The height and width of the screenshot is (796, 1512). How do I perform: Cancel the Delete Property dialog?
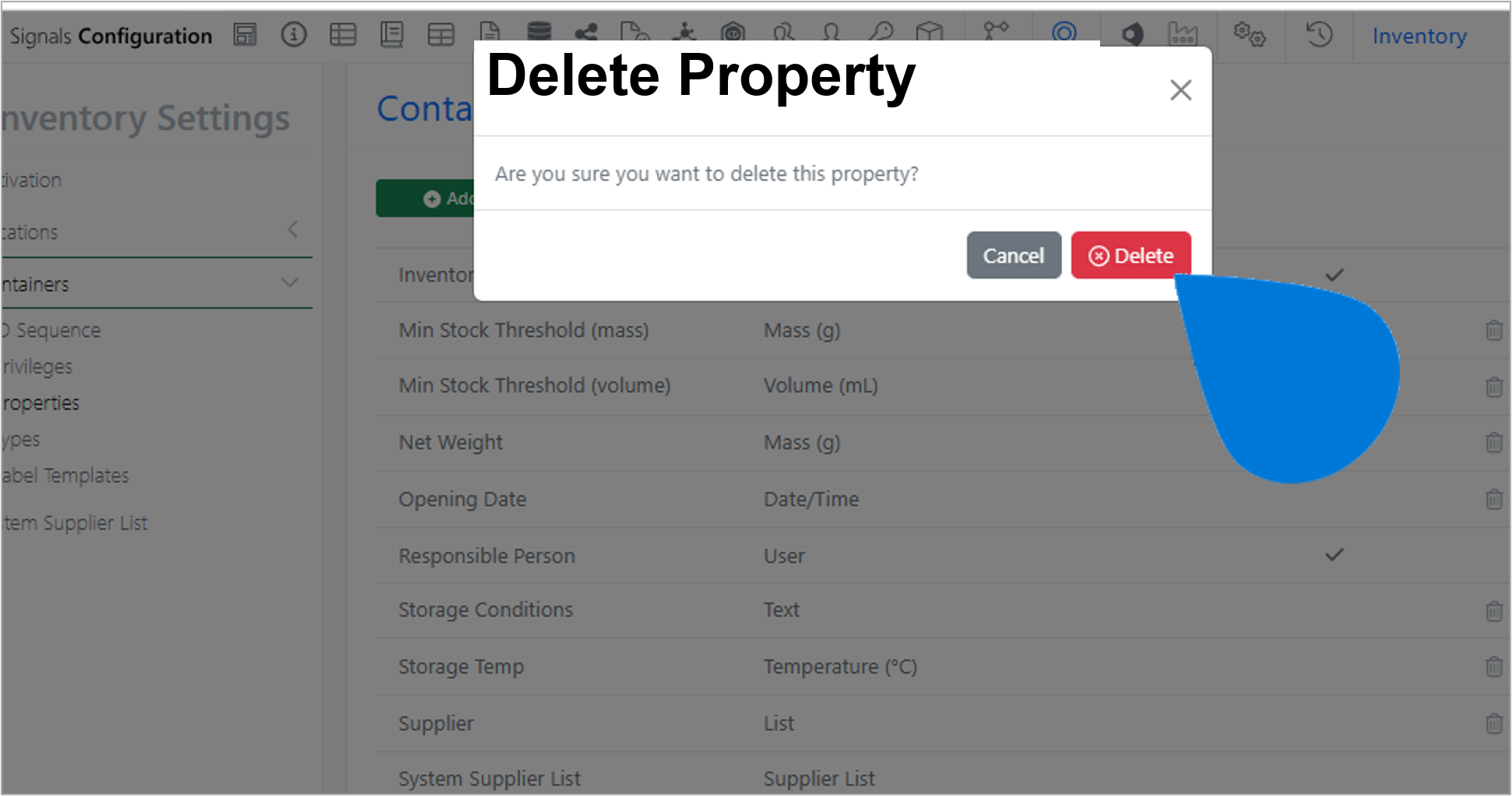[1014, 255]
